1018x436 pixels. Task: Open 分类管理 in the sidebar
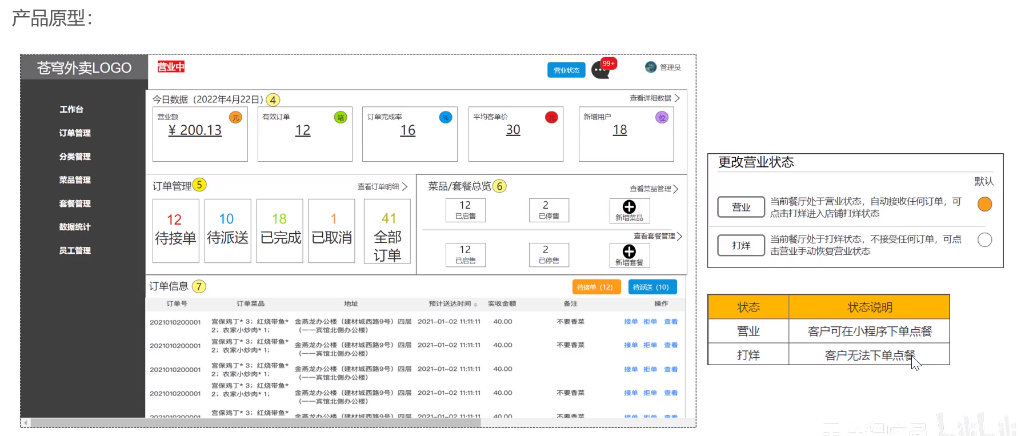(x=75, y=156)
